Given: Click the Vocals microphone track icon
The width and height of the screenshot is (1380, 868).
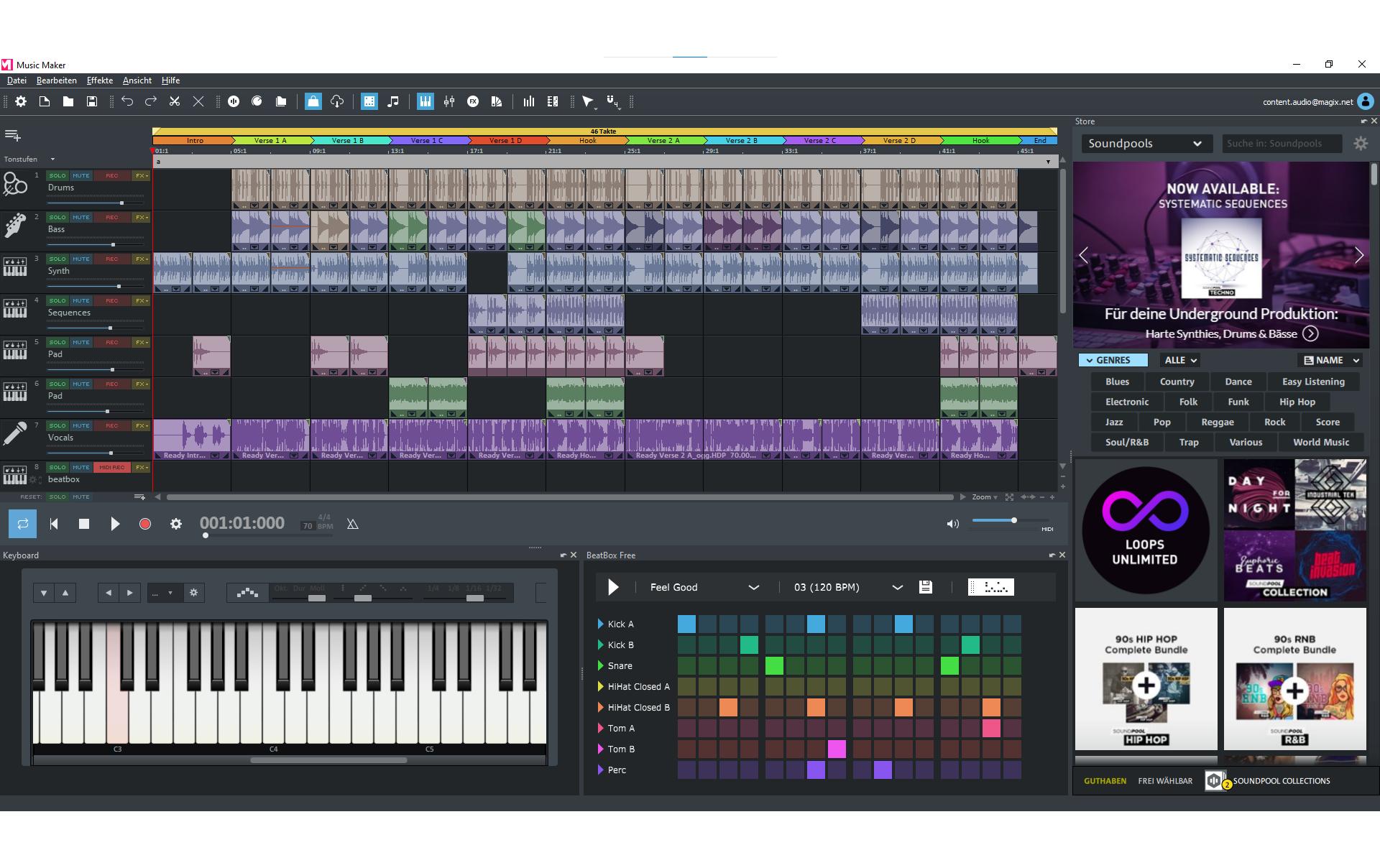Looking at the screenshot, I should [15, 434].
